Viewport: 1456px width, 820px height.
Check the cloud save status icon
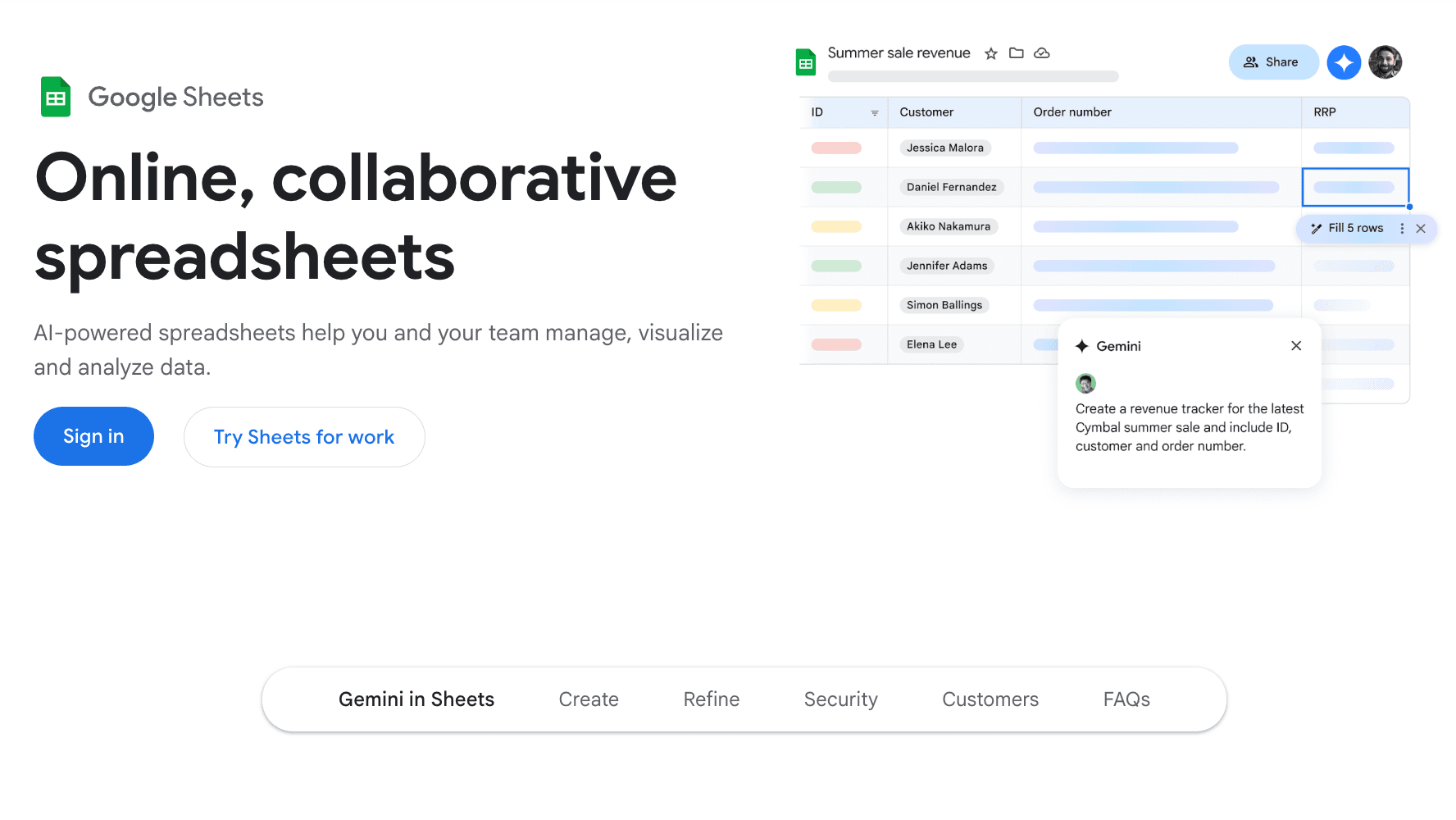[x=1042, y=53]
